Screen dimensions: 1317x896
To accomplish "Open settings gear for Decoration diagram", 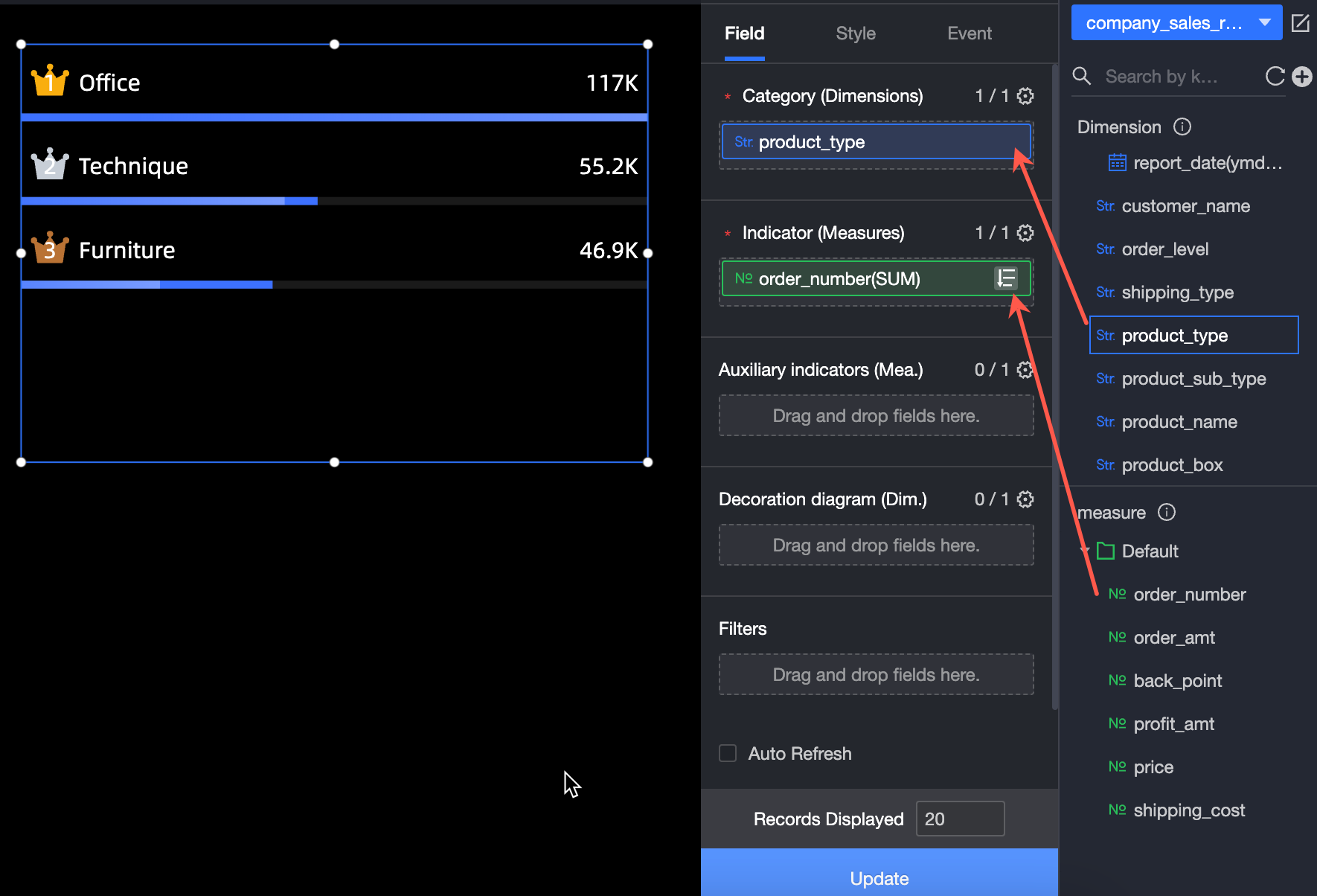I will click(x=1025, y=499).
